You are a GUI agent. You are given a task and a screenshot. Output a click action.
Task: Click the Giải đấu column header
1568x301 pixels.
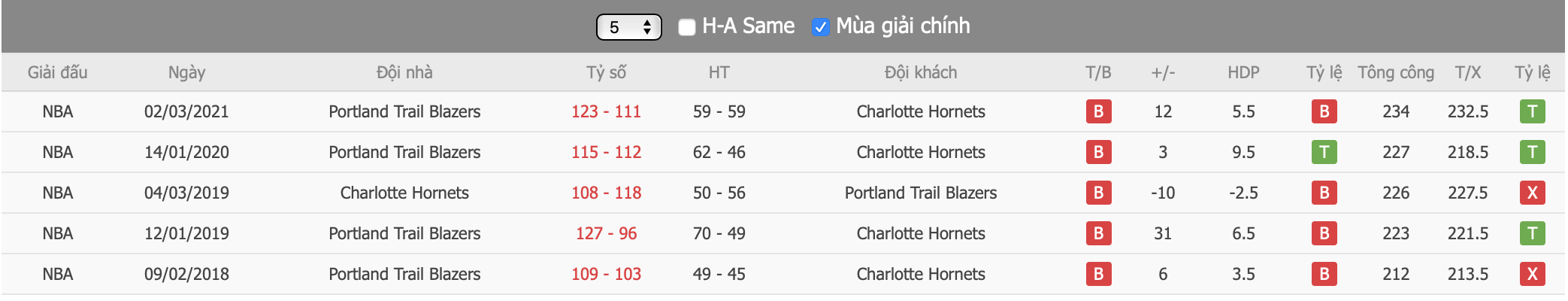(58, 73)
